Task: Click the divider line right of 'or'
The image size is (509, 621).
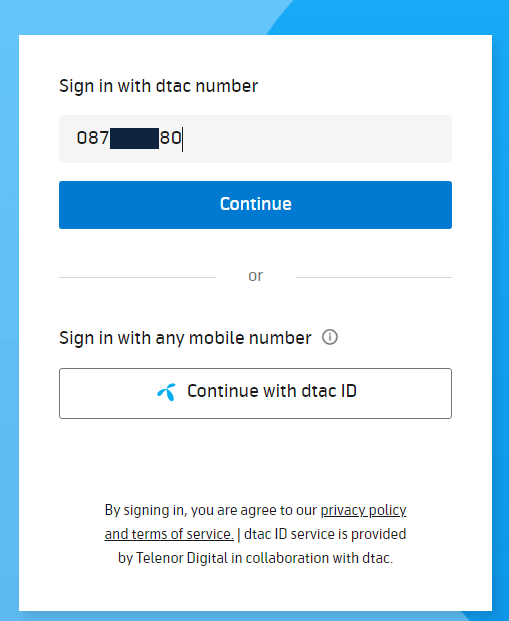Action: pyautogui.click(x=374, y=277)
